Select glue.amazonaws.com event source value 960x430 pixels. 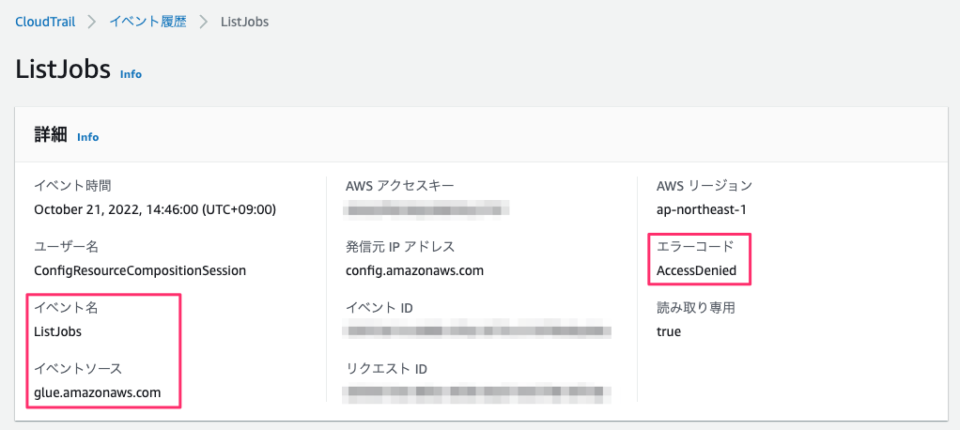pos(97,393)
